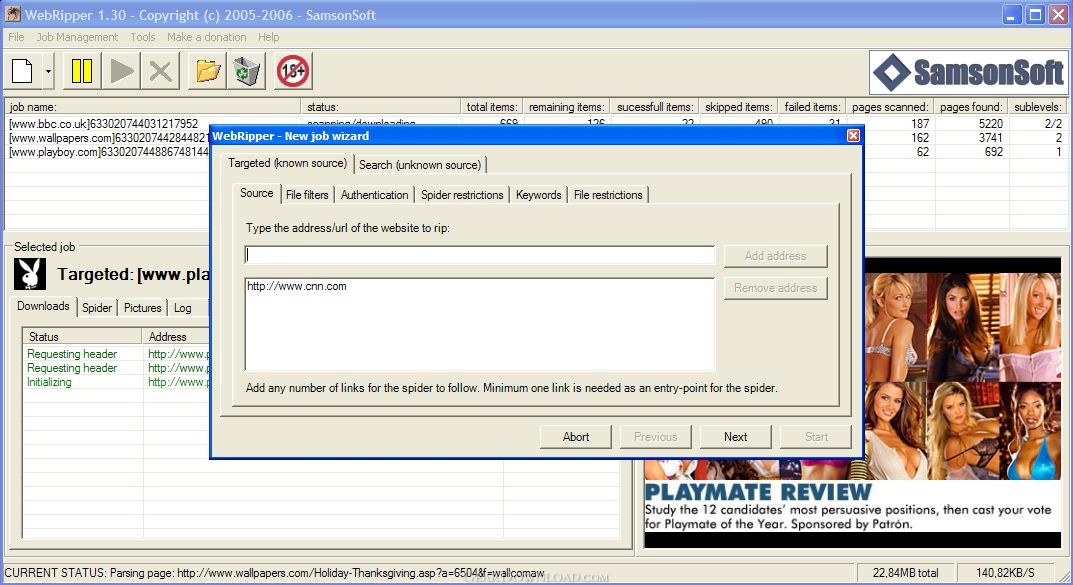Sort by pages found column header

pos(971,107)
